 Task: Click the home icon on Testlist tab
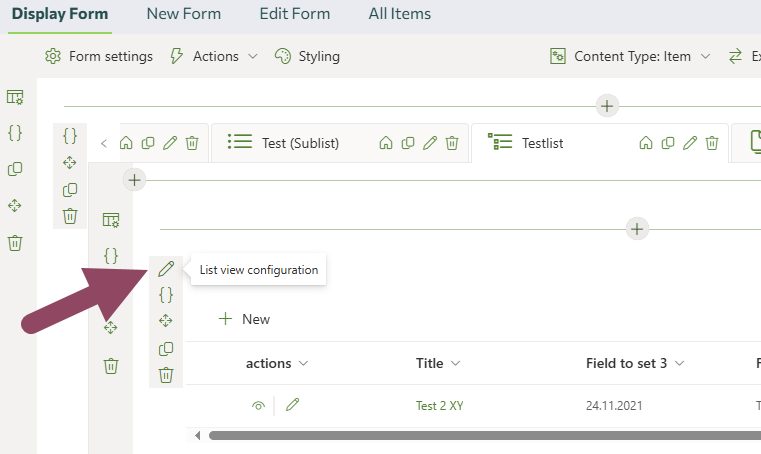pos(646,143)
